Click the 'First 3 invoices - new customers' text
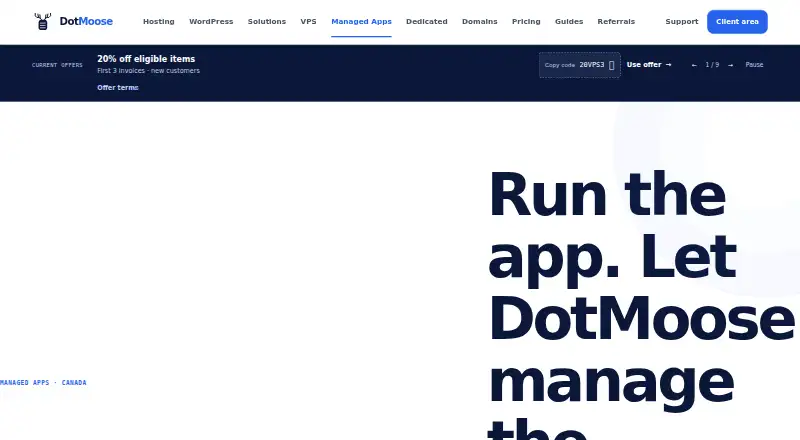The width and height of the screenshot is (800, 440). (148, 70)
